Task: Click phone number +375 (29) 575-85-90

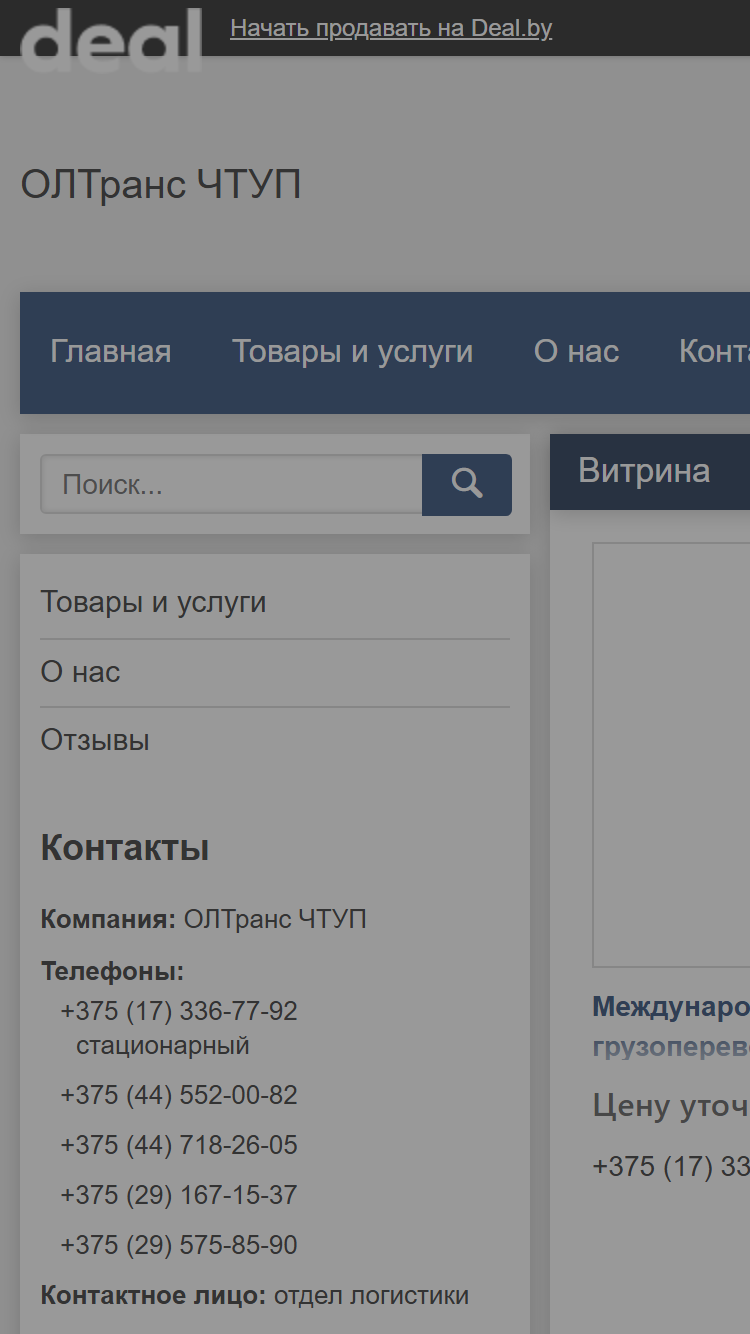Action: point(179,1245)
